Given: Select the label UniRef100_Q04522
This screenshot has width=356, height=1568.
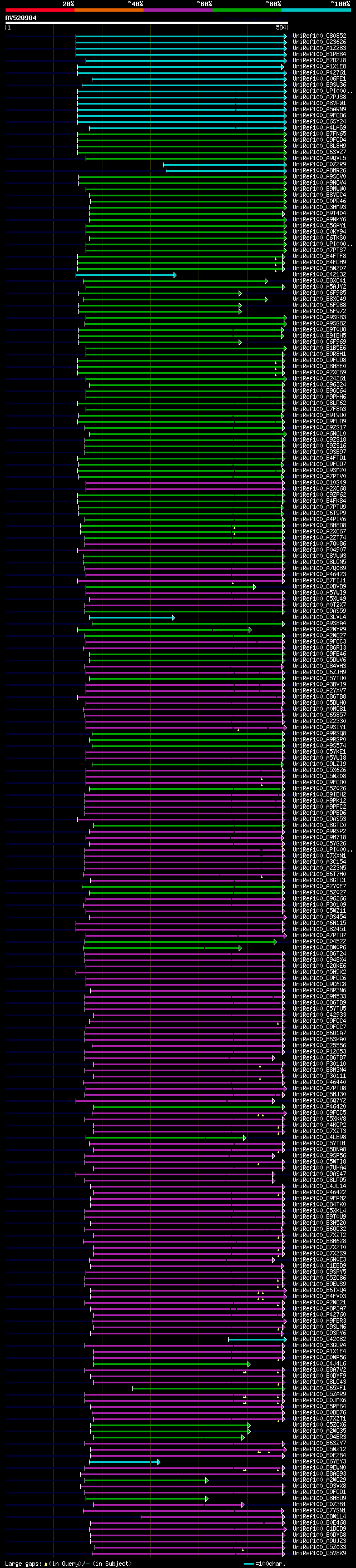Looking at the screenshot, I should 319,941.
